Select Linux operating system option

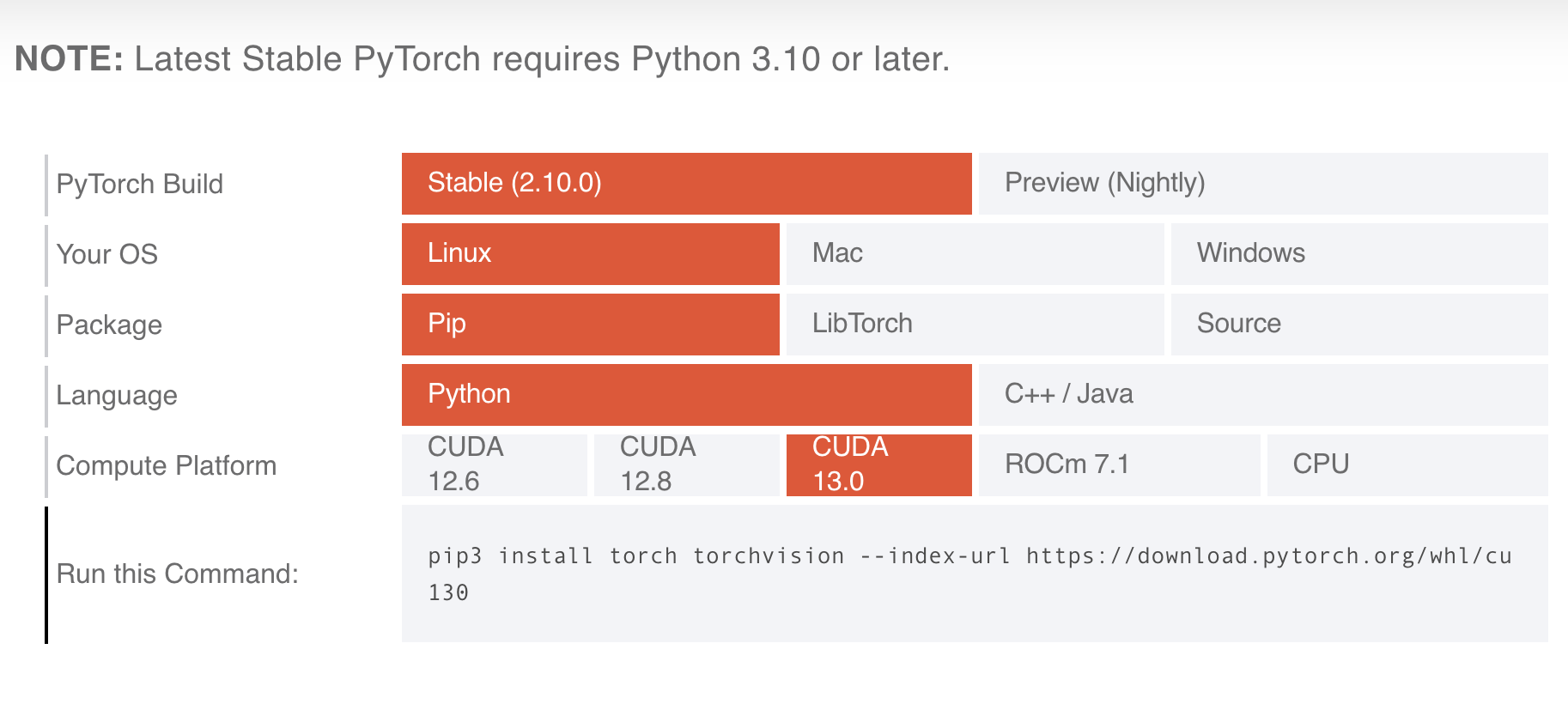click(459, 253)
